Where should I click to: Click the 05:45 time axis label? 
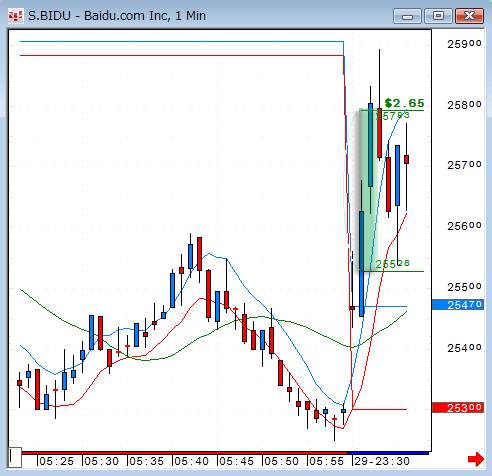[x=236, y=461]
